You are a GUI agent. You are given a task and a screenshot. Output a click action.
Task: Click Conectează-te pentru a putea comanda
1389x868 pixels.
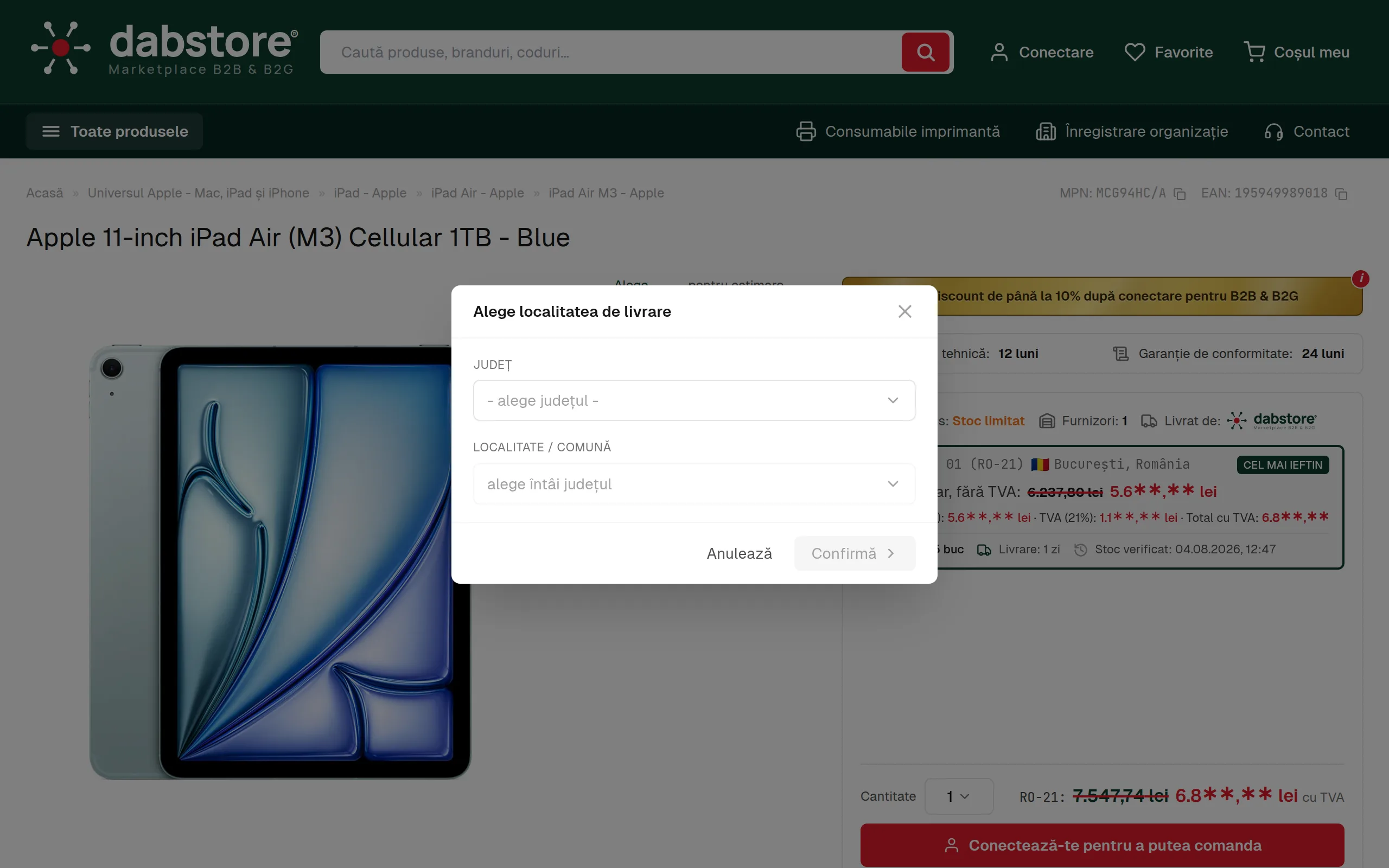click(1102, 845)
